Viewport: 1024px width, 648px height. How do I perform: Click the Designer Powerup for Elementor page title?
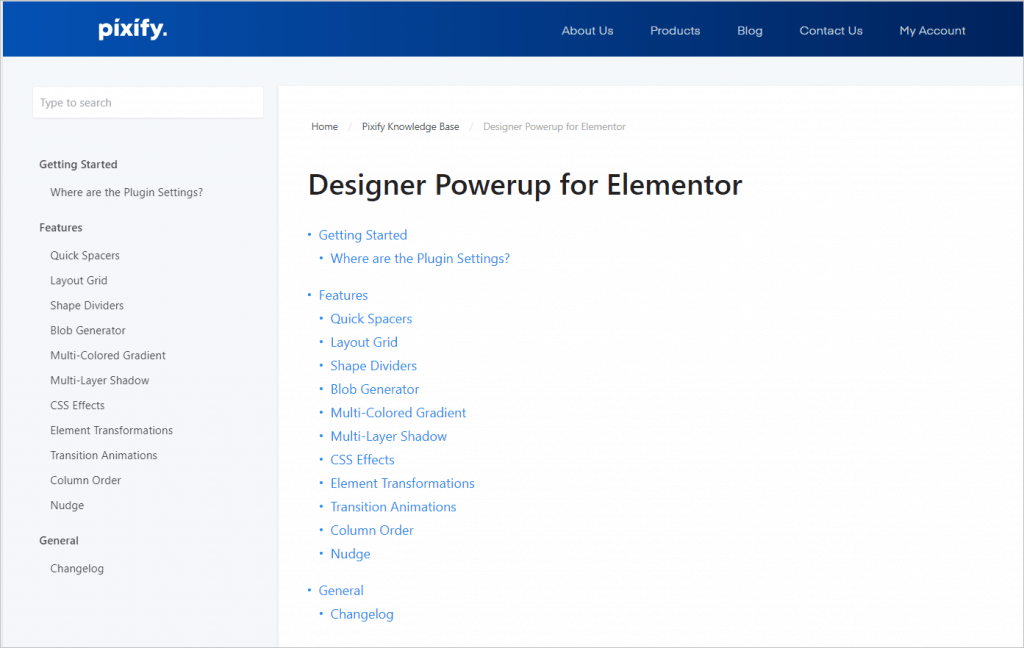(x=525, y=186)
